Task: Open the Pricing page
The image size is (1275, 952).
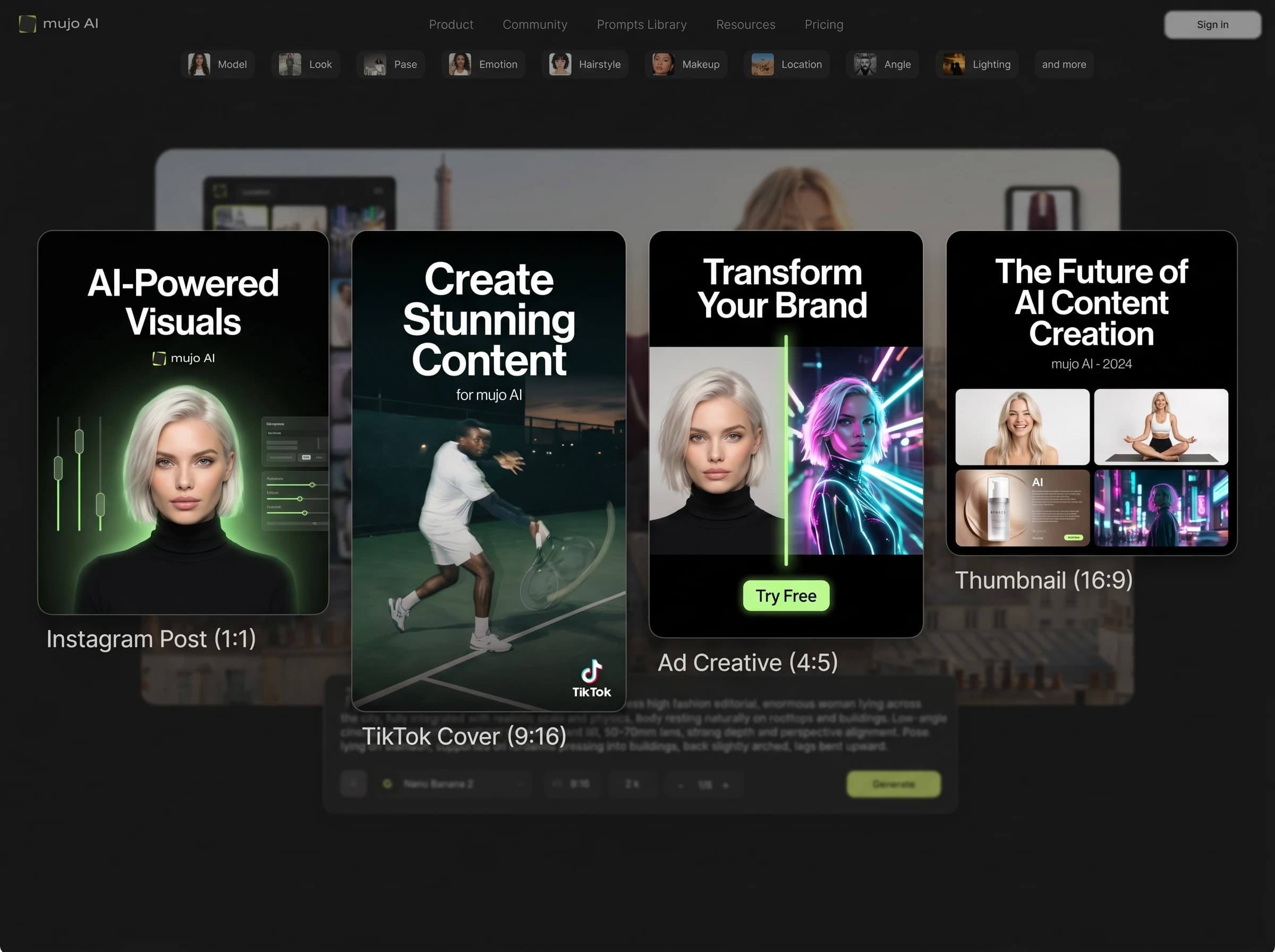Action: click(x=824, y=24)
